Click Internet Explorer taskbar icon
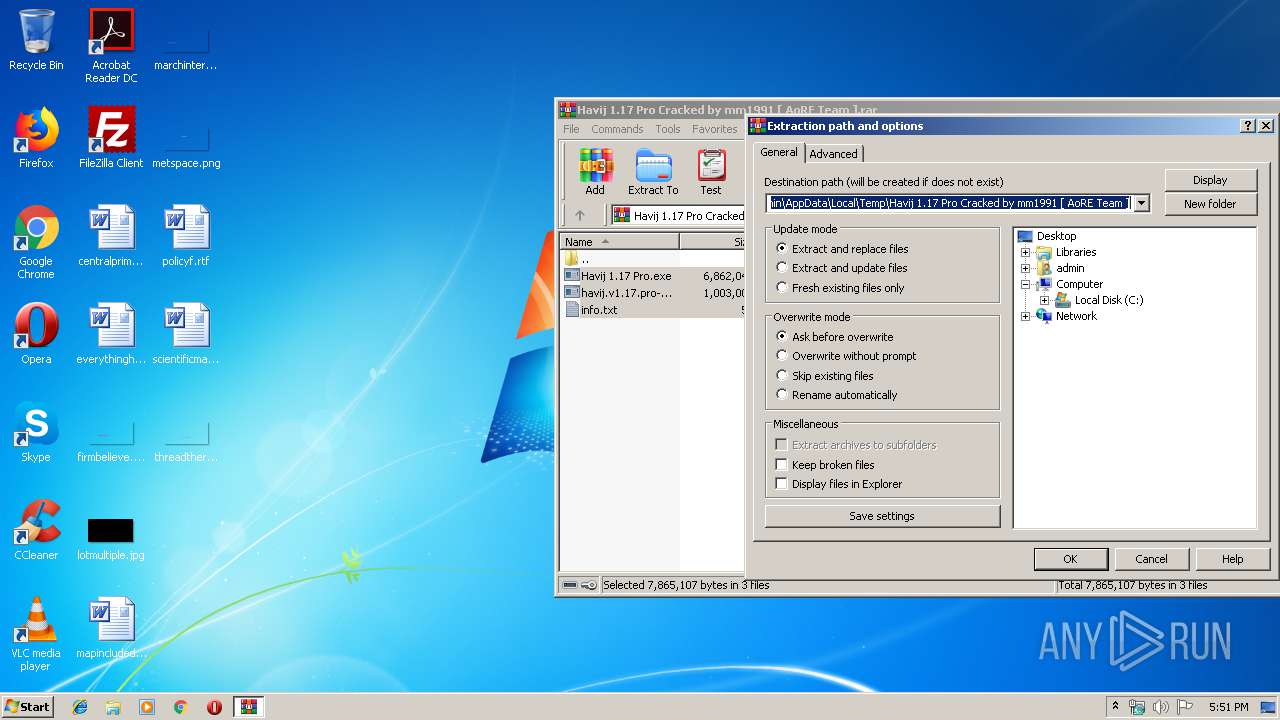Image resolution: width=1280 pixels, height=720 pixels. pyautogui.click(x=80, y=707)
